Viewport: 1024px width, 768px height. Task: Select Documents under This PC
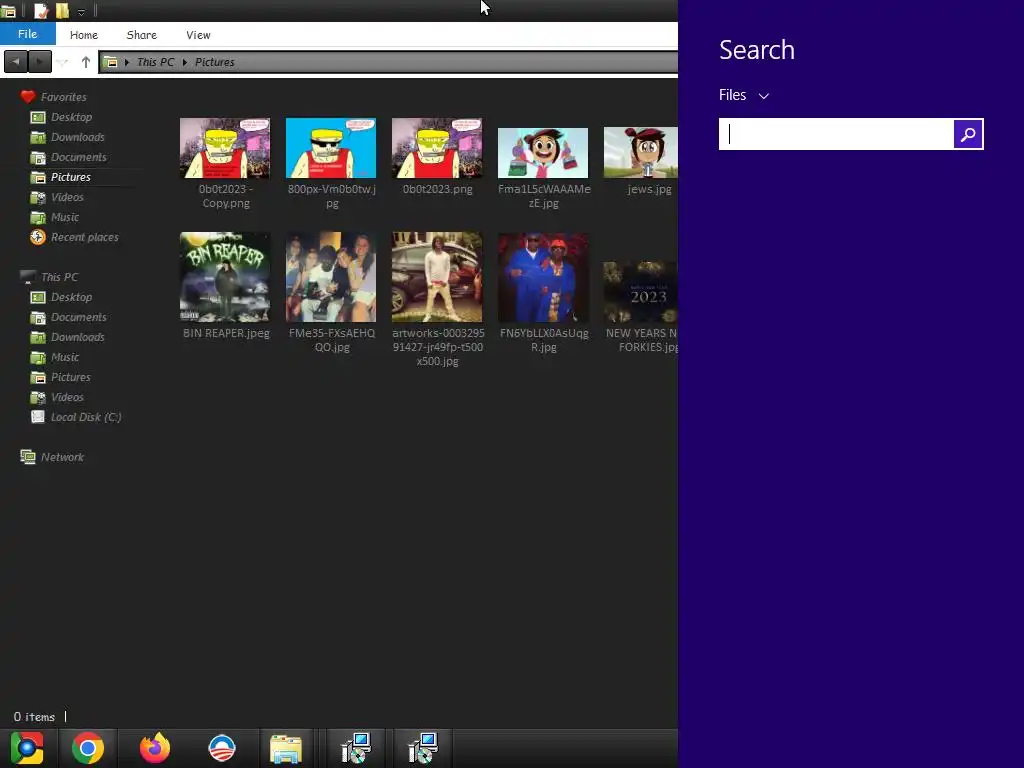[78, 317]
